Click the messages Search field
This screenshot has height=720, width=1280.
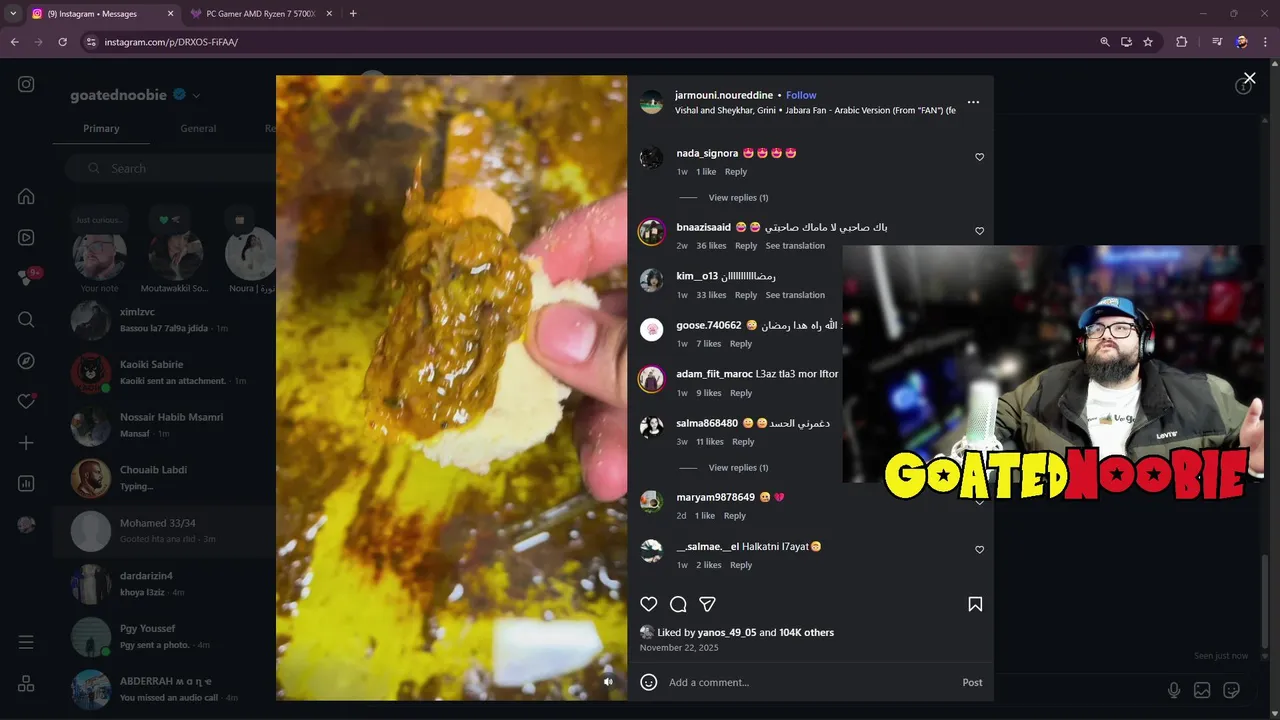pyautogui.click(x=170, y=169)
